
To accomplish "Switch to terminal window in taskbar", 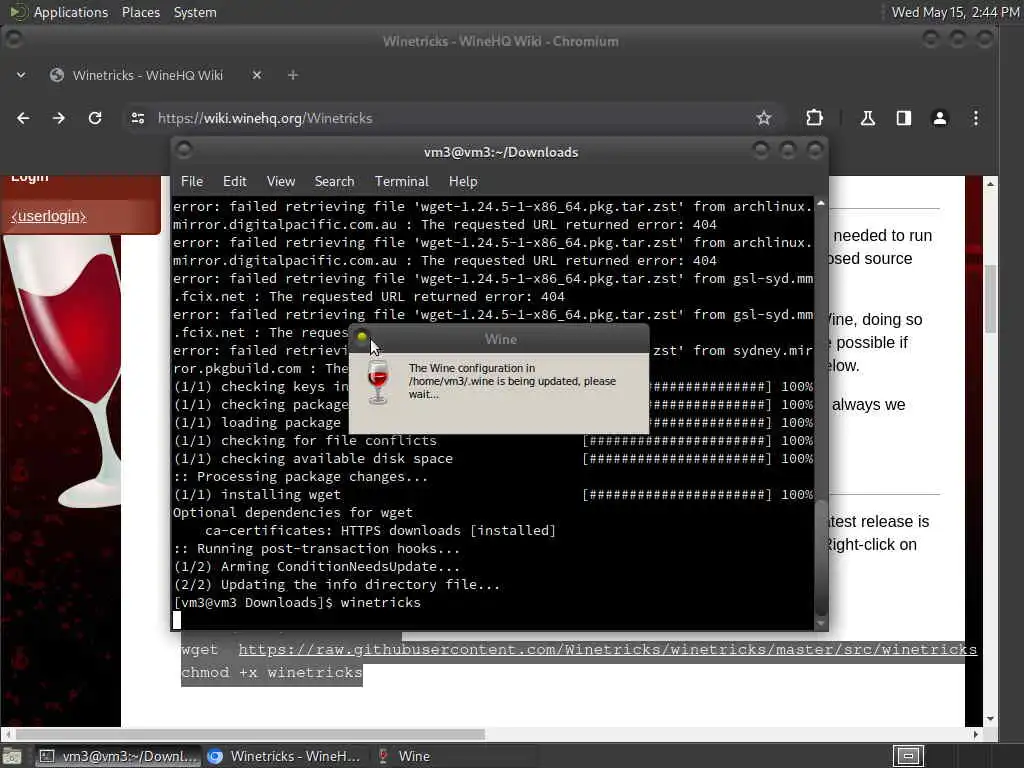I will pos(118,756).
